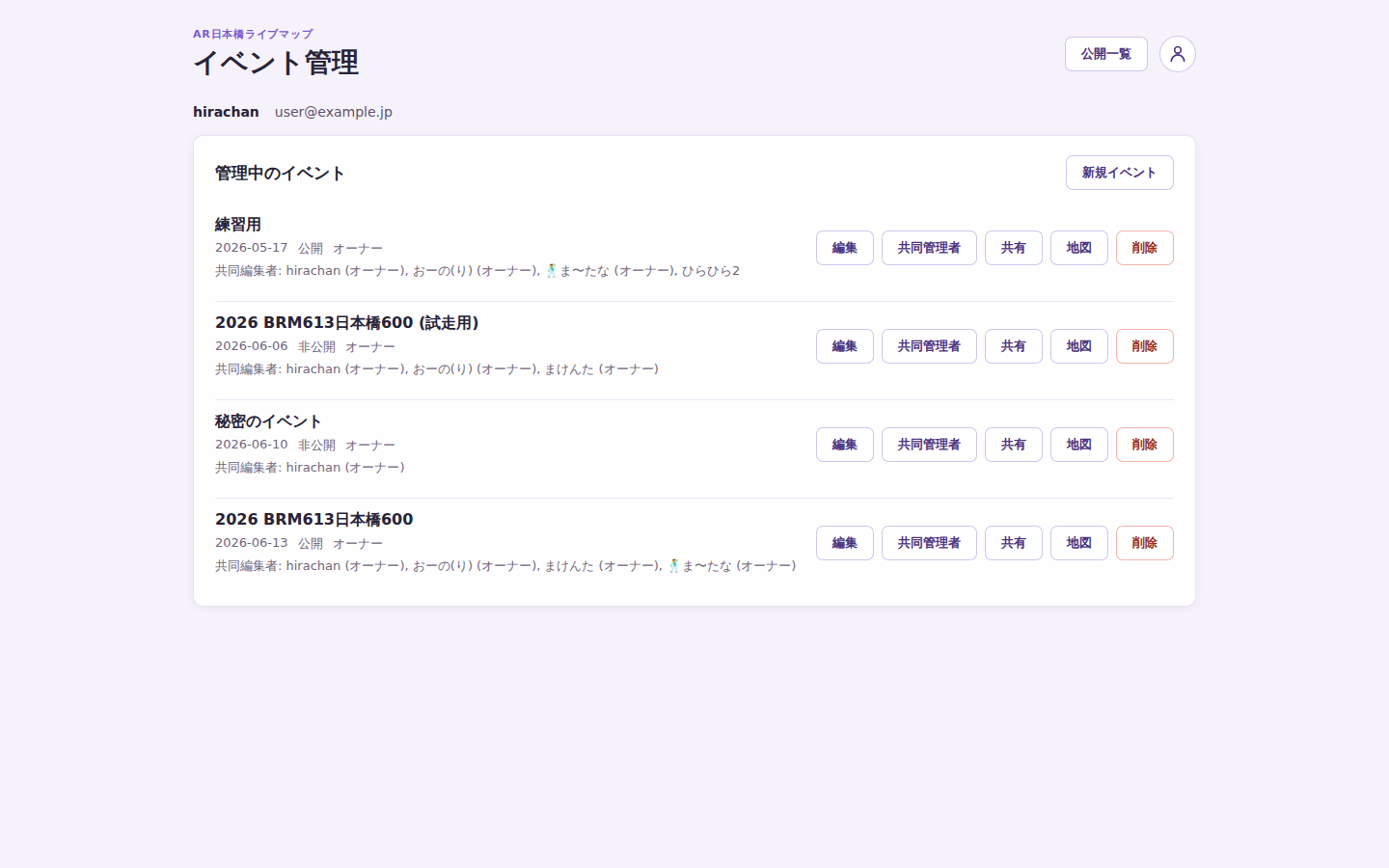Select the 秘密のイベント title
Viewport: 1389px width, 868px height.
268,421
